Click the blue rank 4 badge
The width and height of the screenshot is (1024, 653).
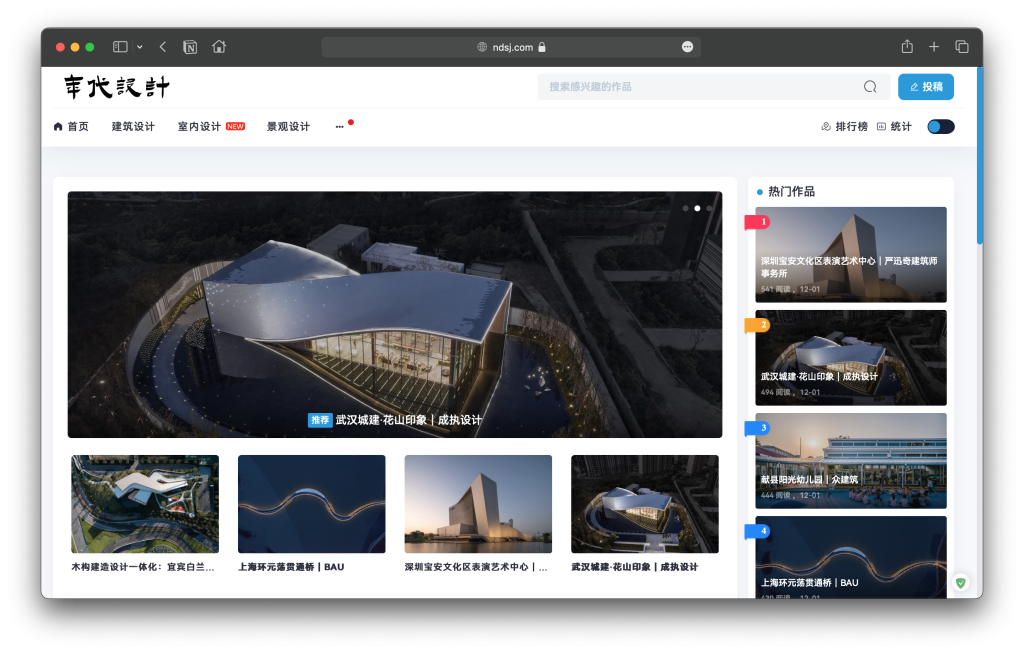tap(758, 532)
